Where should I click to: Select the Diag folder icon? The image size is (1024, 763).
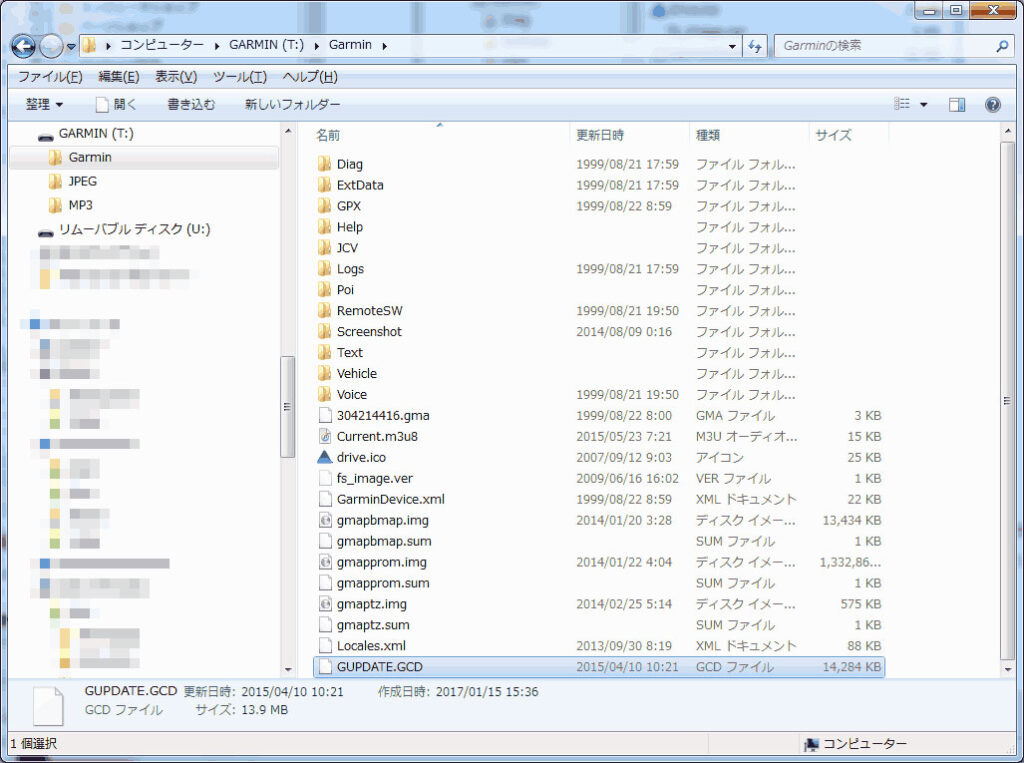coord(325,164)
